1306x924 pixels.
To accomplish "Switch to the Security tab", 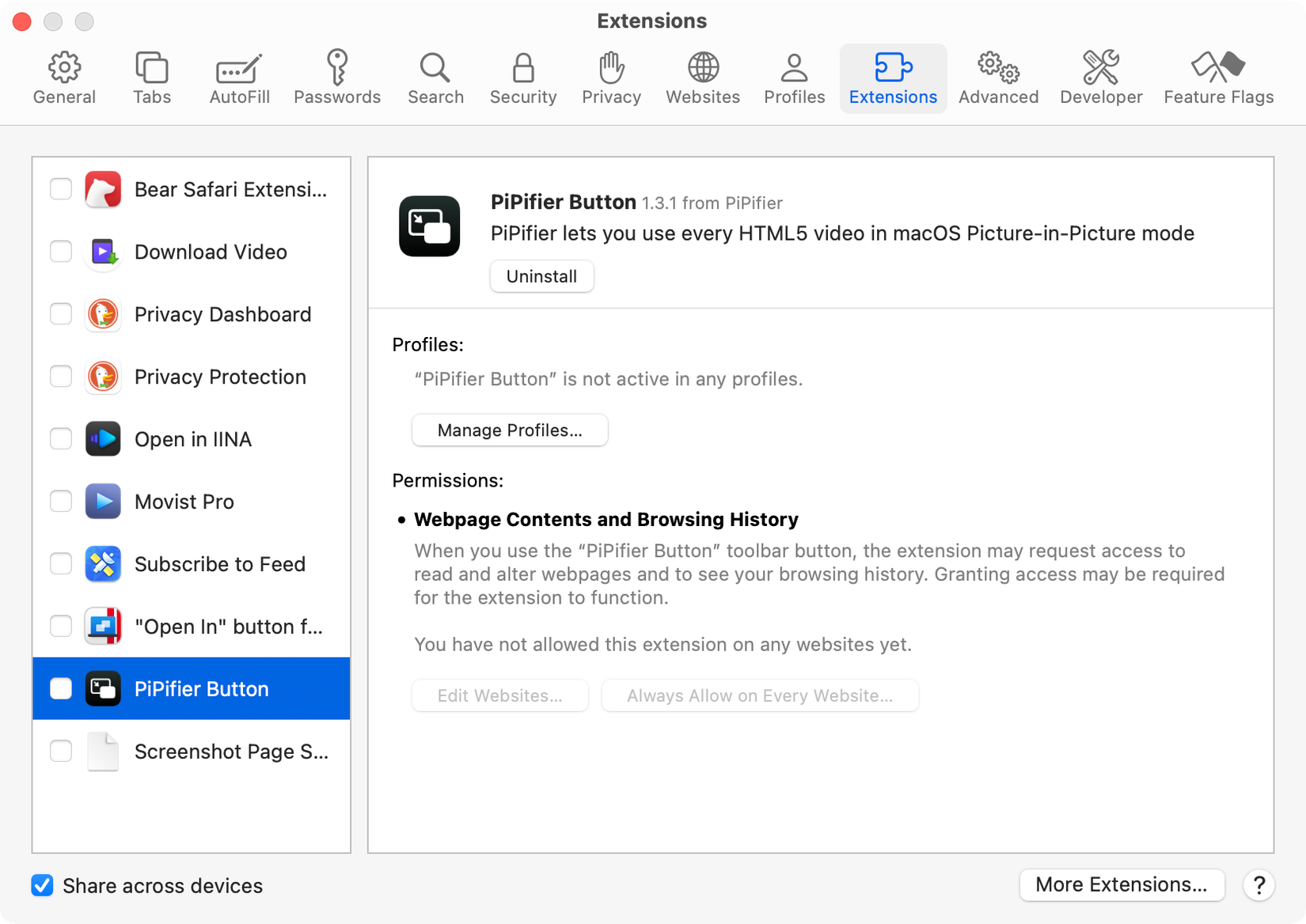I will pyautogui.click(x=522, y=75).
